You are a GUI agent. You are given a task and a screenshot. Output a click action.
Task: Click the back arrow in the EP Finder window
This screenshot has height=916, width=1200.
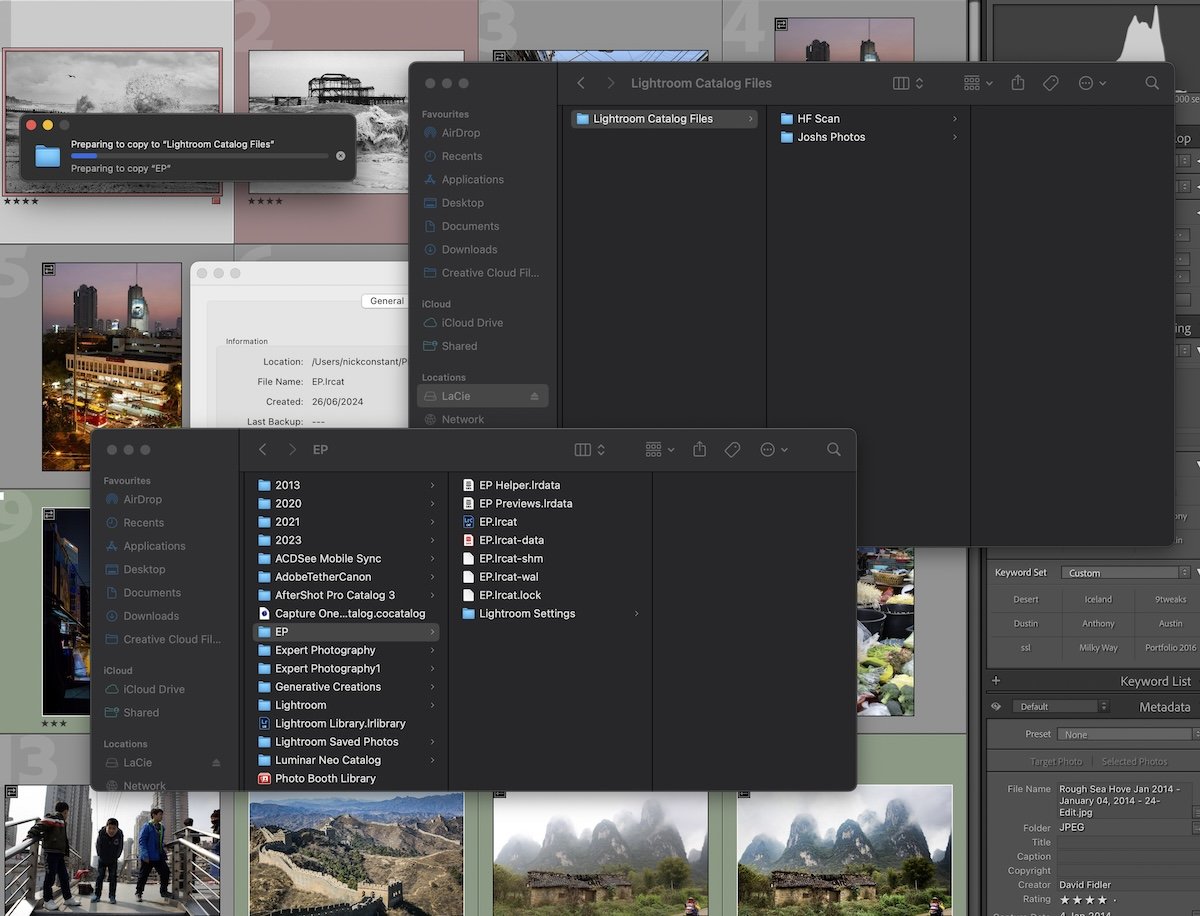coord(262,449)
